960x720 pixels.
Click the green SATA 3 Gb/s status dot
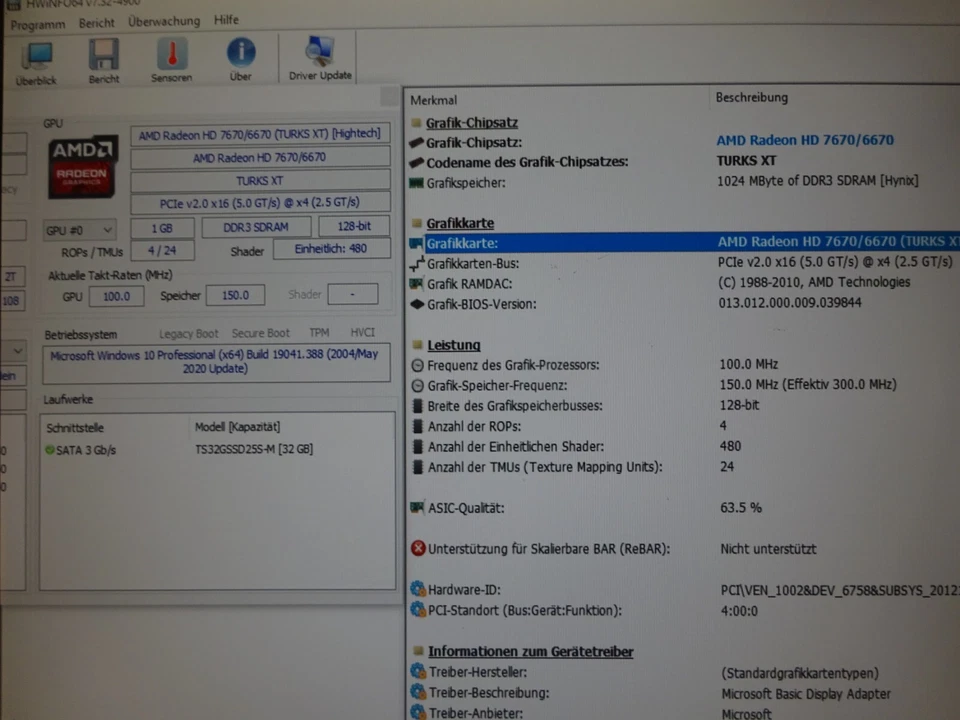[49, 450]
